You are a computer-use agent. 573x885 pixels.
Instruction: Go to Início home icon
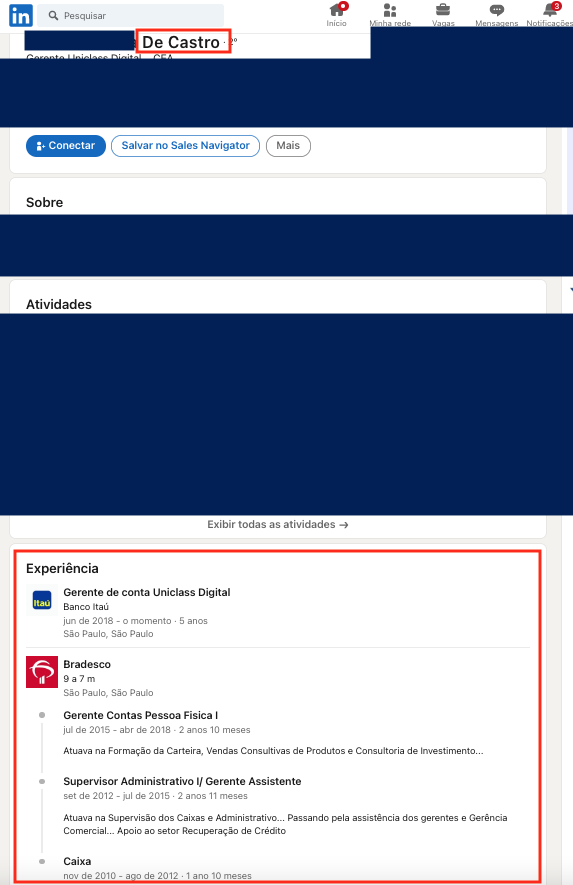pyautogui.click(x=337, y=10)
